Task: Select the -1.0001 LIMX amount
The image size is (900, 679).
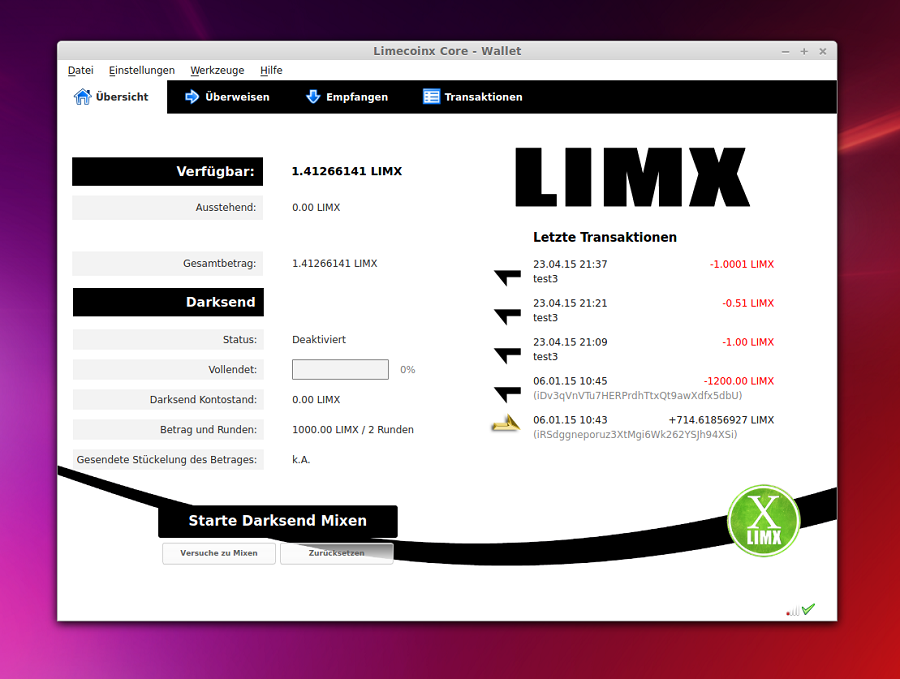Action: click(x=742, y=265)
